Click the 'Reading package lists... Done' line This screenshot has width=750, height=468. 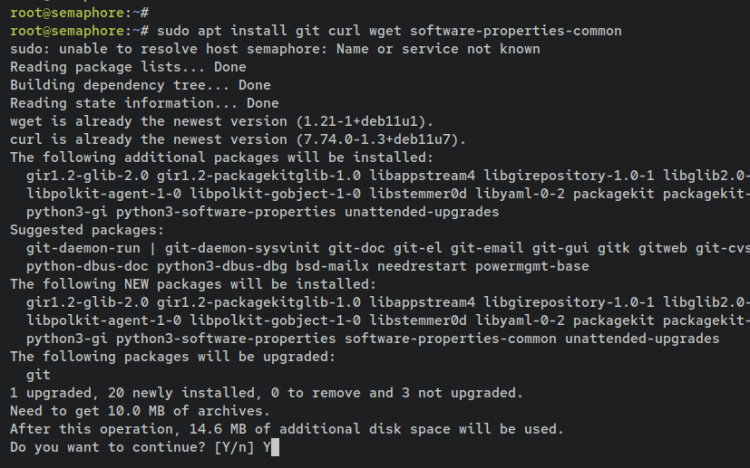tap(127, 67)
